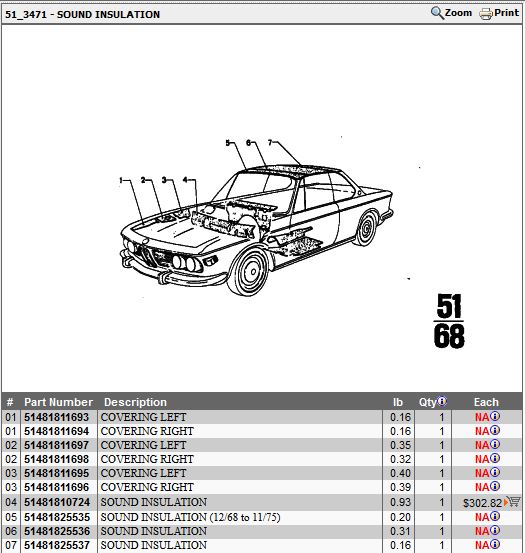Click NA info icon for 51481811697

tap(495, 444)
